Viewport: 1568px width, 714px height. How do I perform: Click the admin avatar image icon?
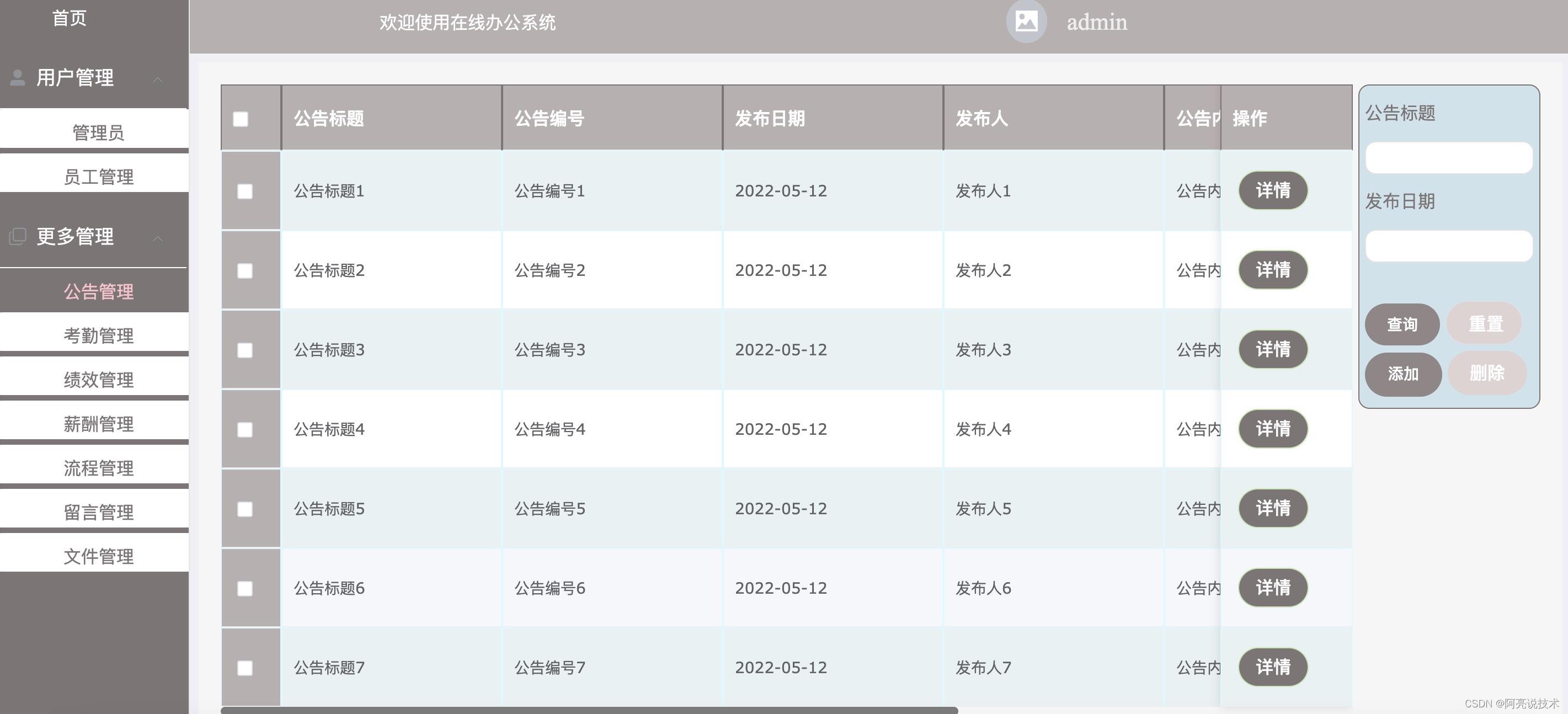(x=1026, y=22)
